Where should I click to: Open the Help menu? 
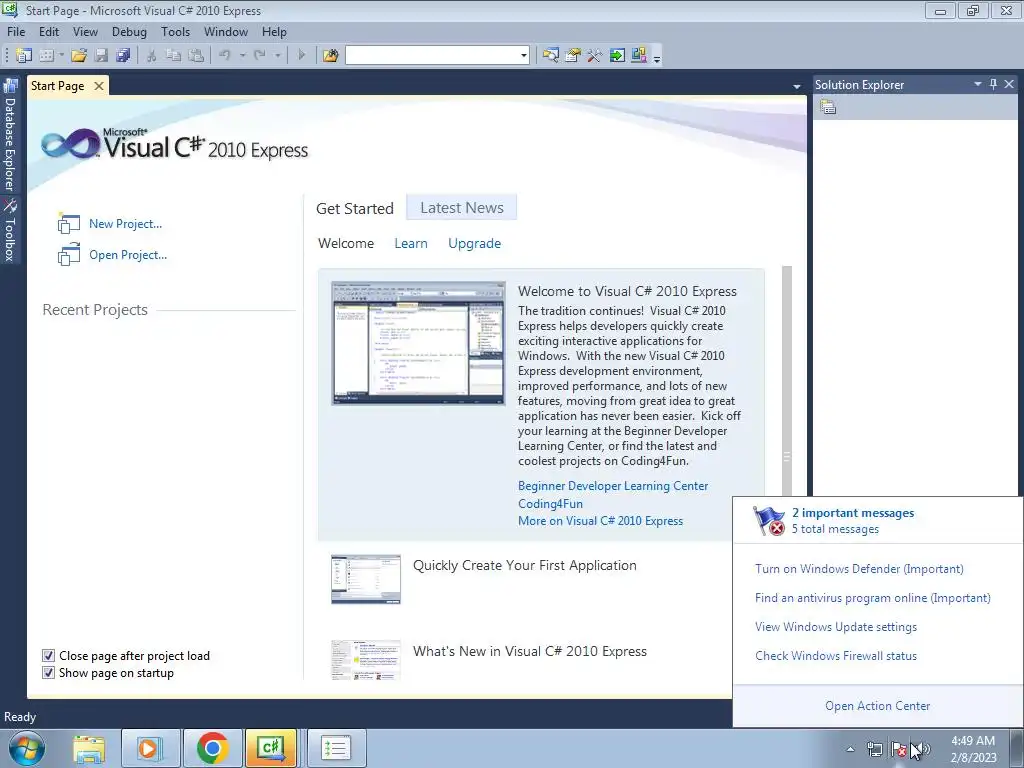coord(274,31)
